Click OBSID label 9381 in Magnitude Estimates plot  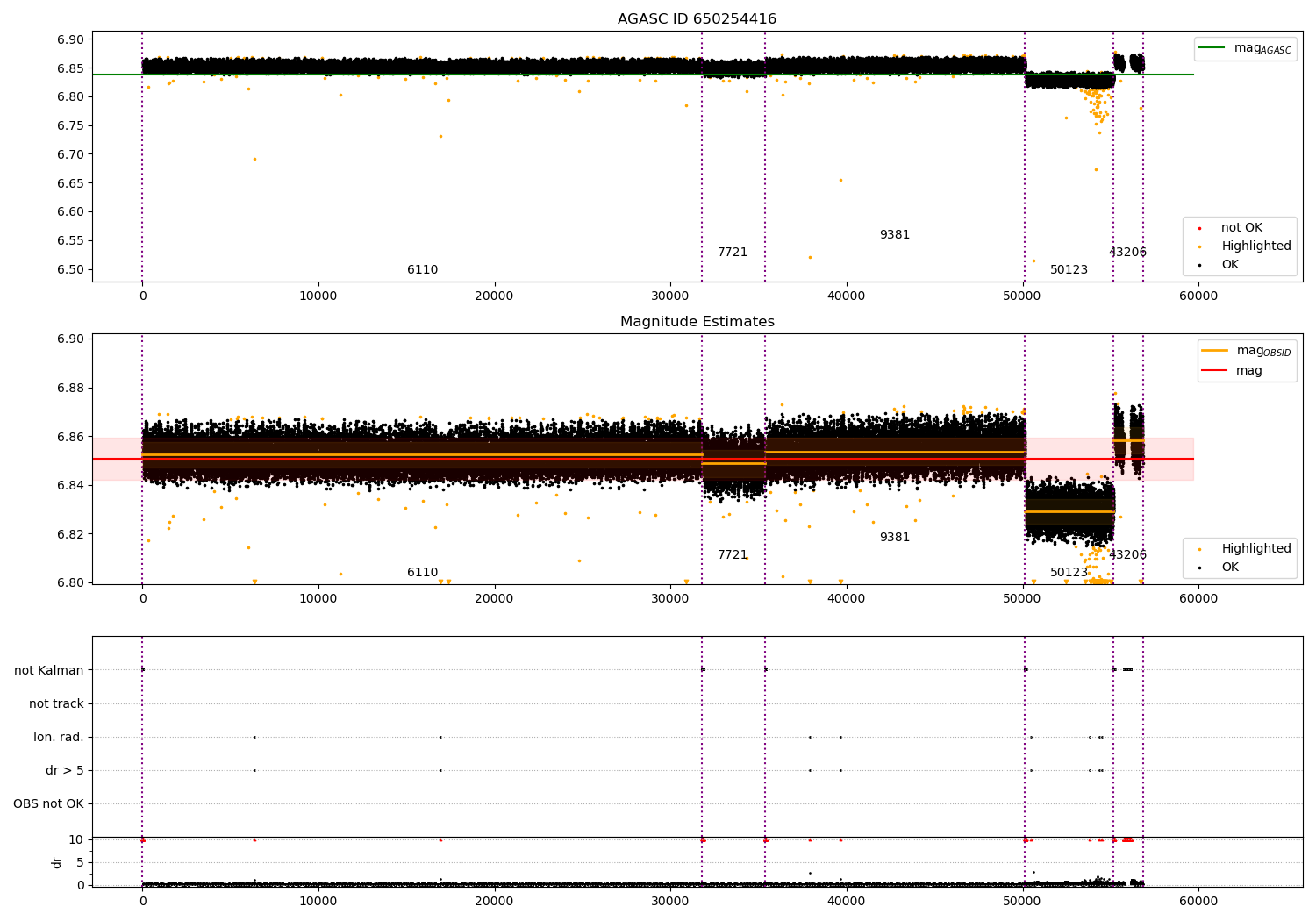(895, 538)
